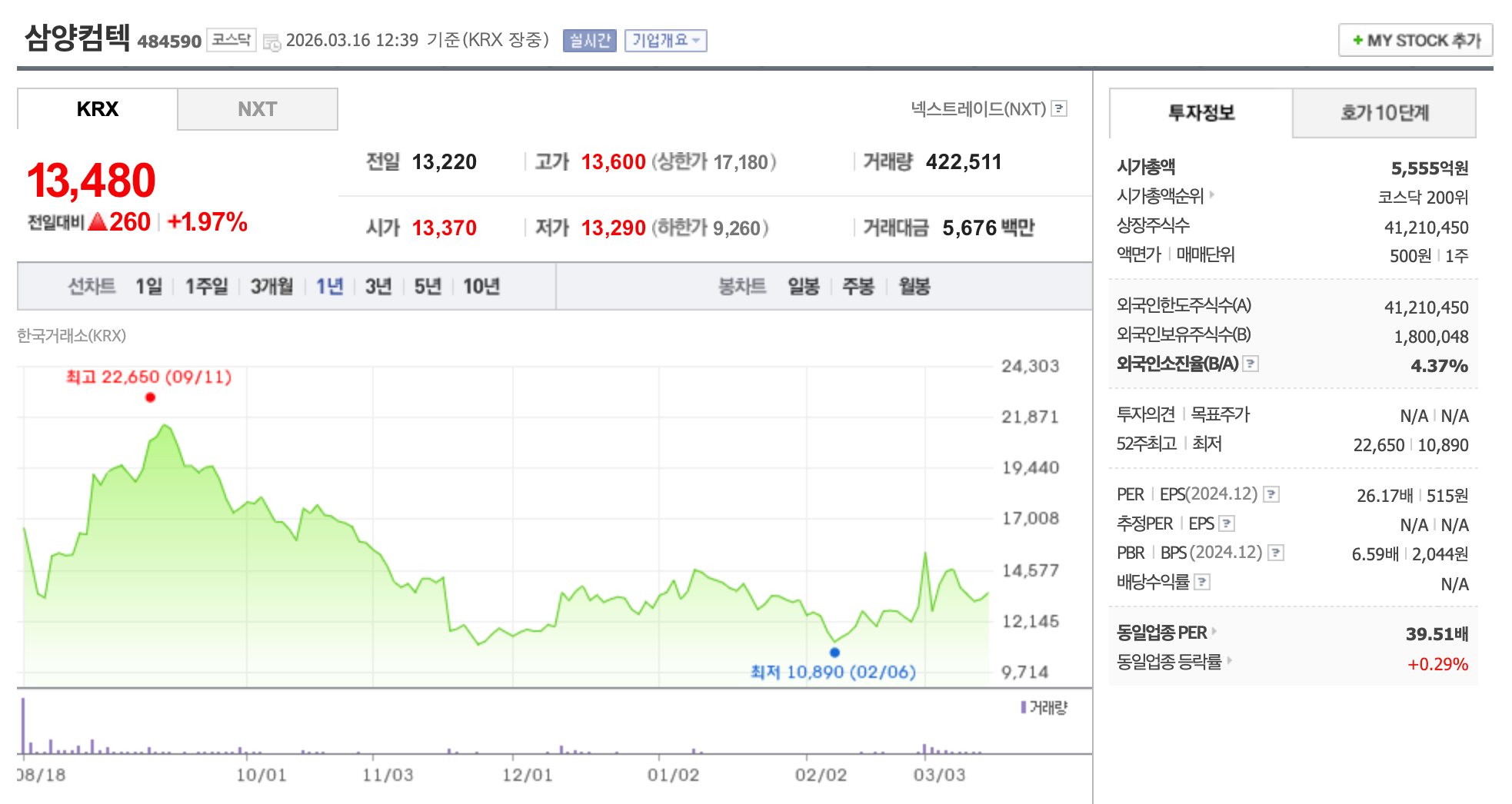The width and height of the screenshot is (1512, 804).
Task: Switch to the KRX tab
Action: click(x=98, y=109)
